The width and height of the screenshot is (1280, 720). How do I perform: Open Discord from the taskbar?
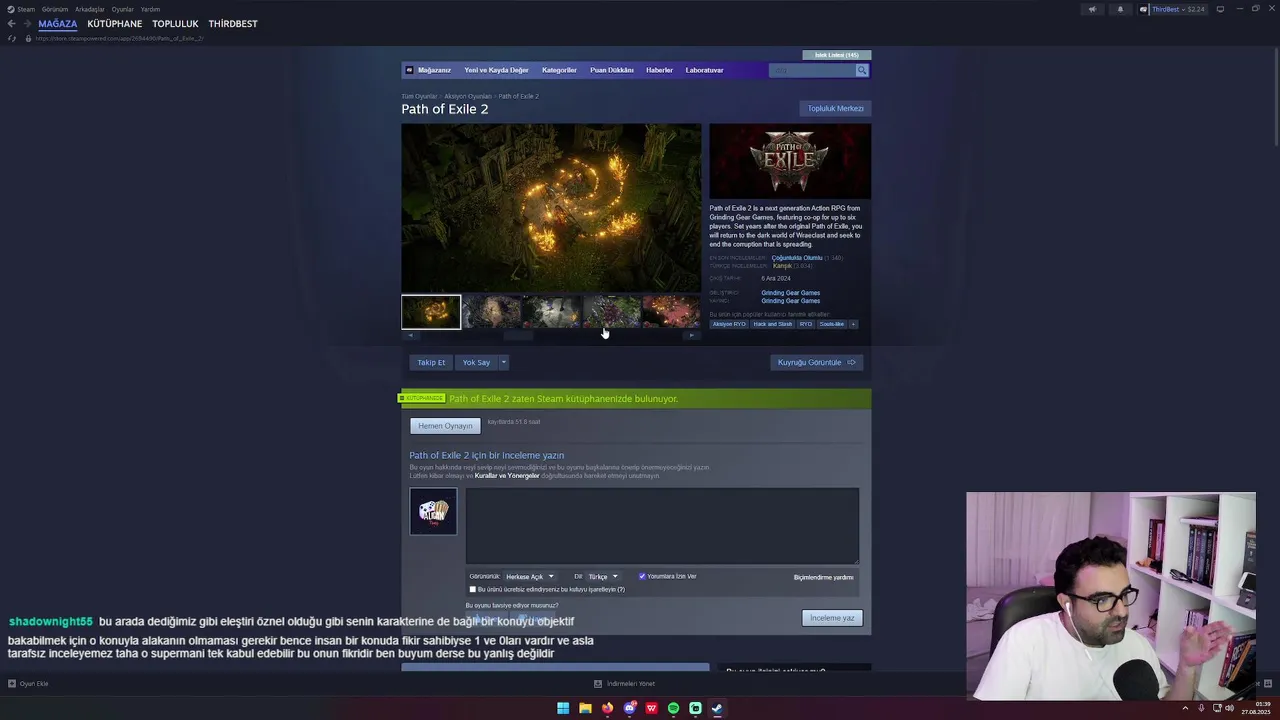[629, 708]
